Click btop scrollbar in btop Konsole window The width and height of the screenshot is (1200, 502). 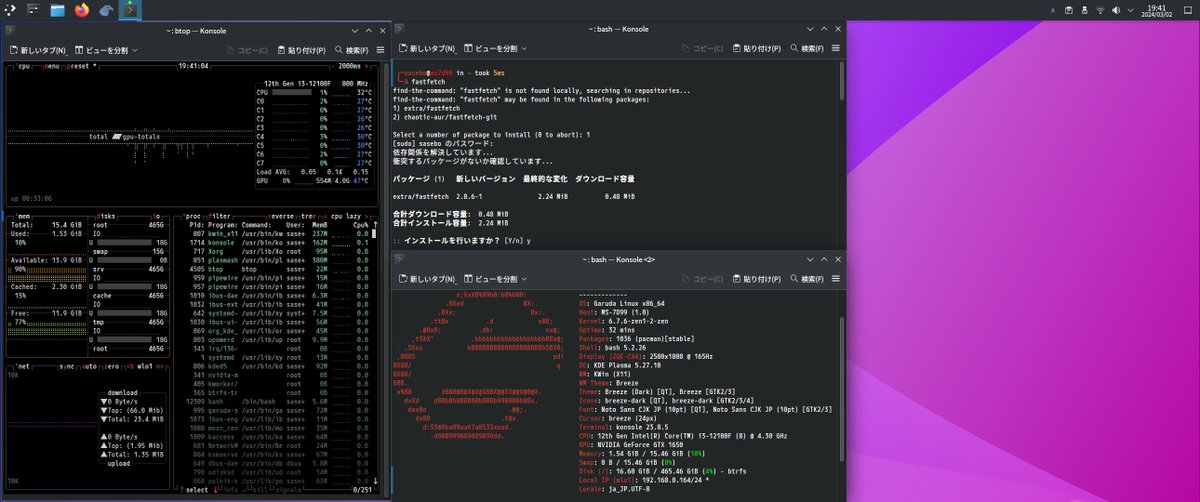coord(387,279)
